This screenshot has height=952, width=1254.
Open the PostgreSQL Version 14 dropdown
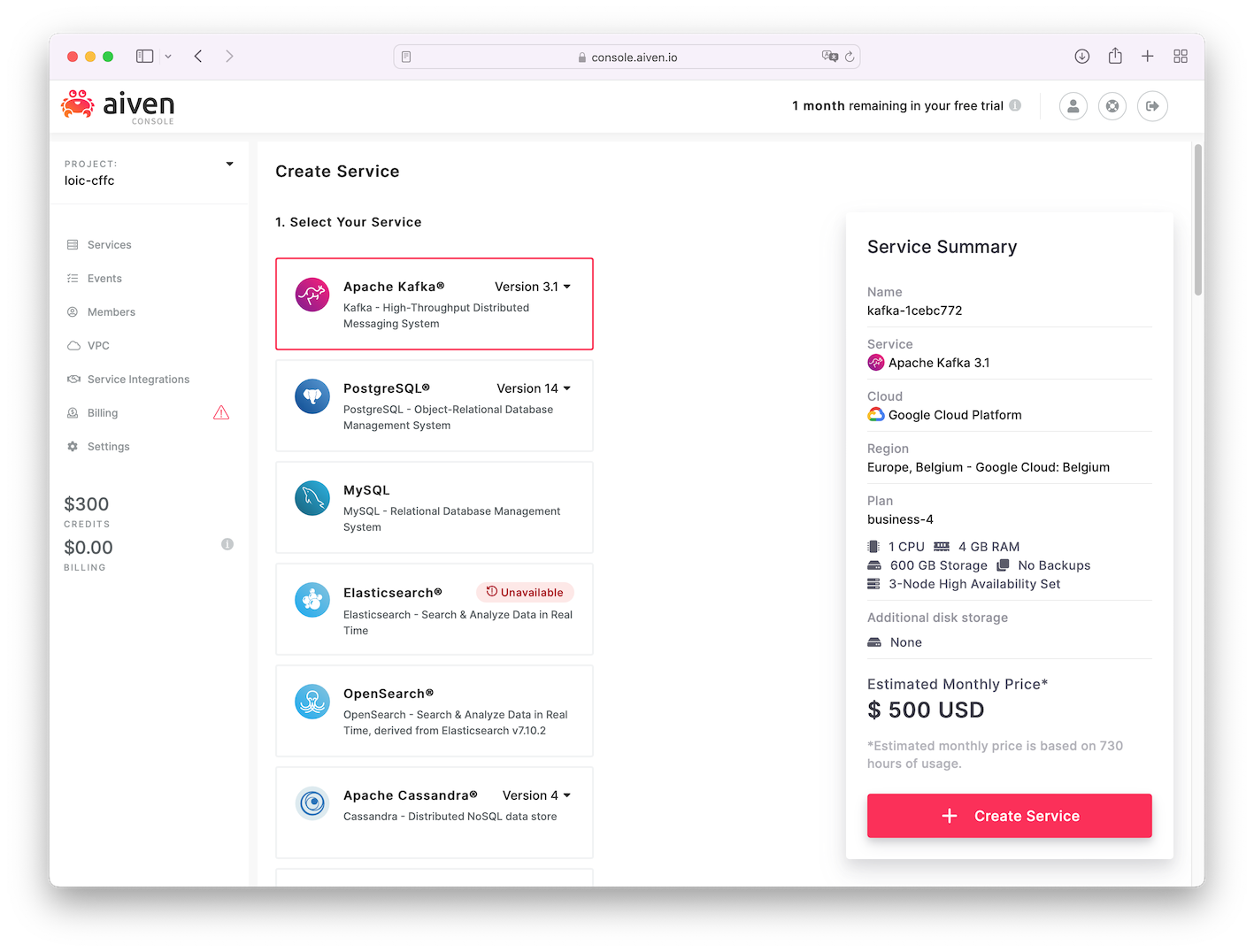click(534, 388)
